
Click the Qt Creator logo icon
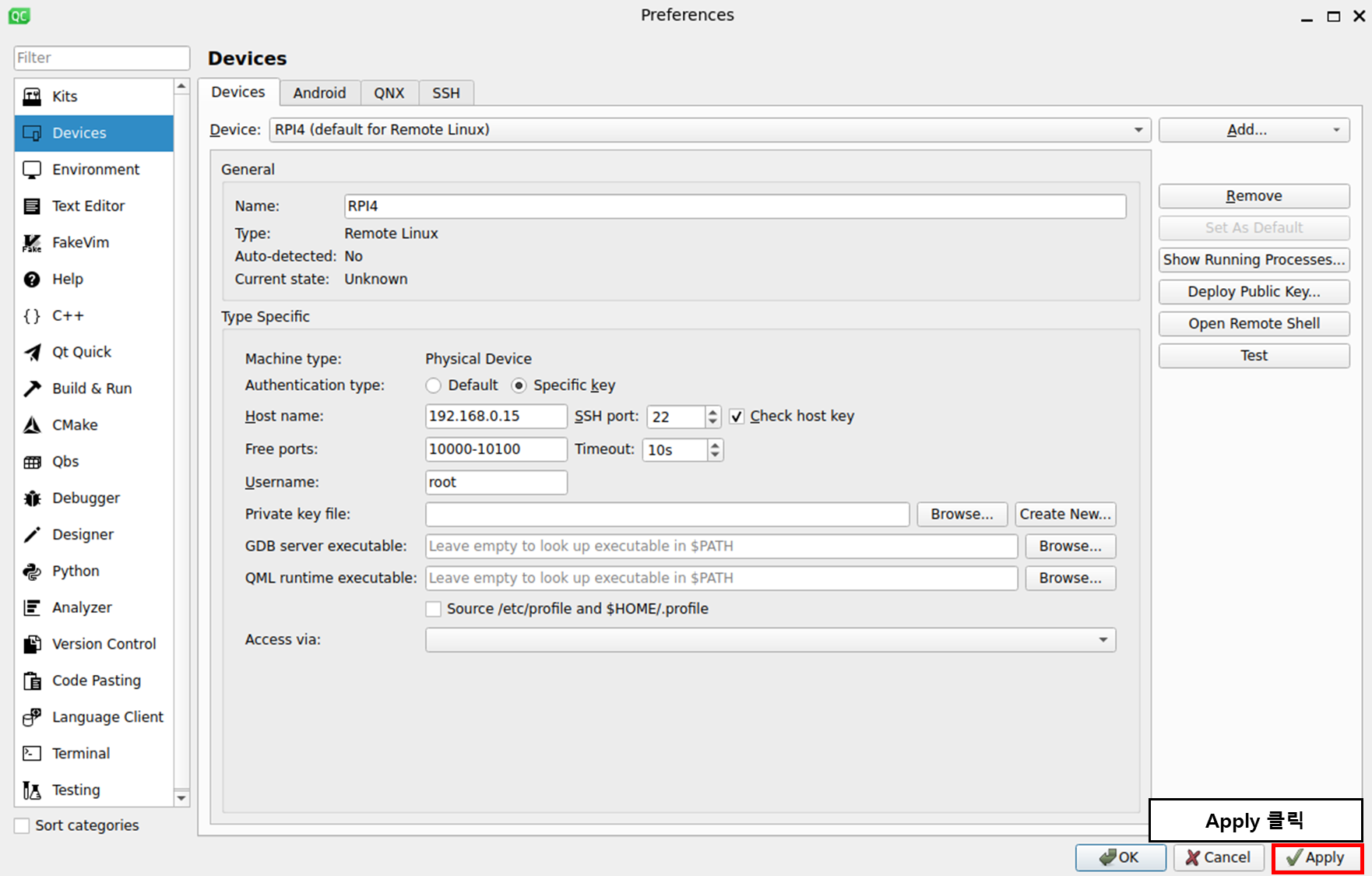[19, 16]
